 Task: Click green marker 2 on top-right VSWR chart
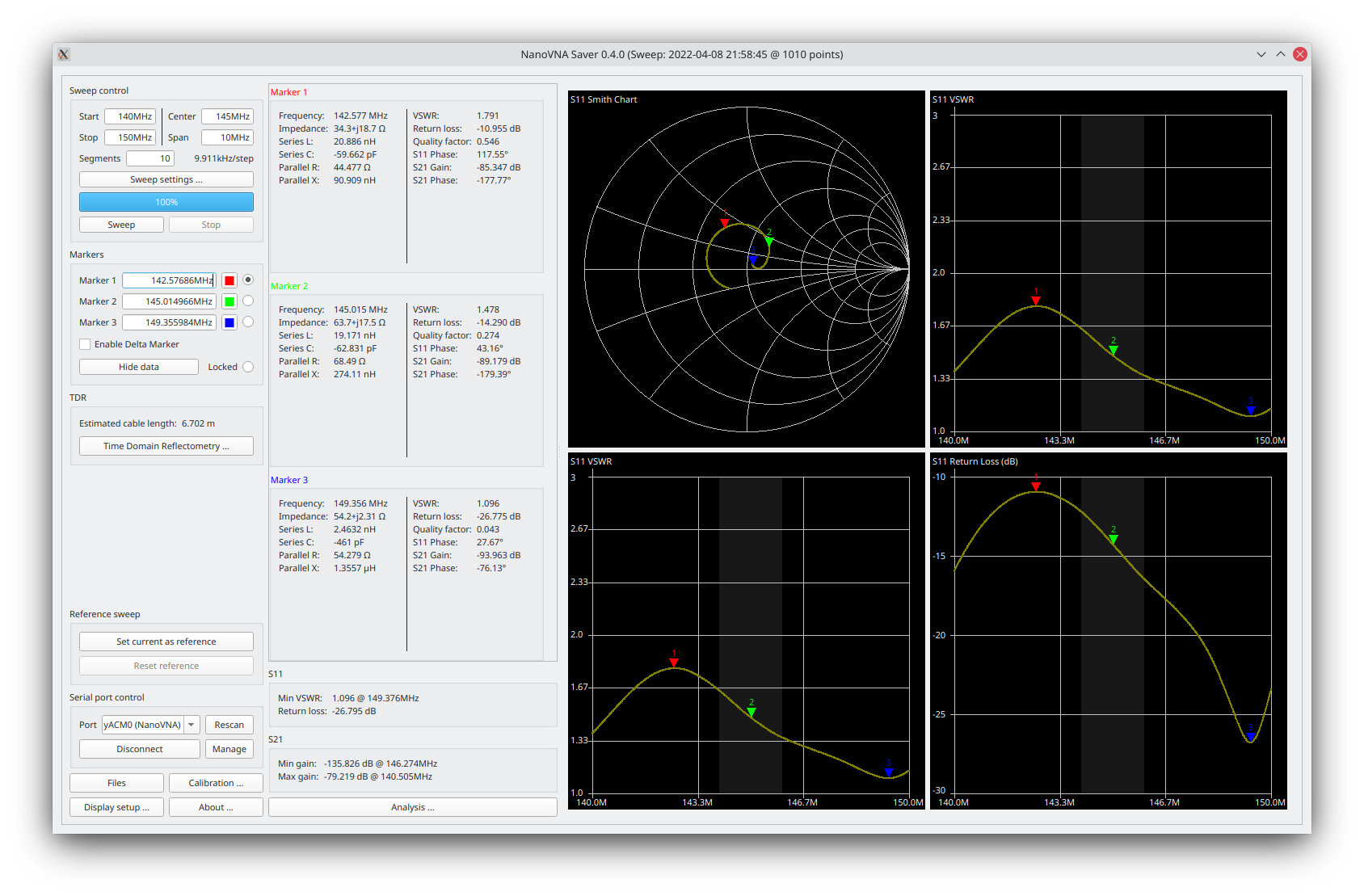tap(1114, 351)
